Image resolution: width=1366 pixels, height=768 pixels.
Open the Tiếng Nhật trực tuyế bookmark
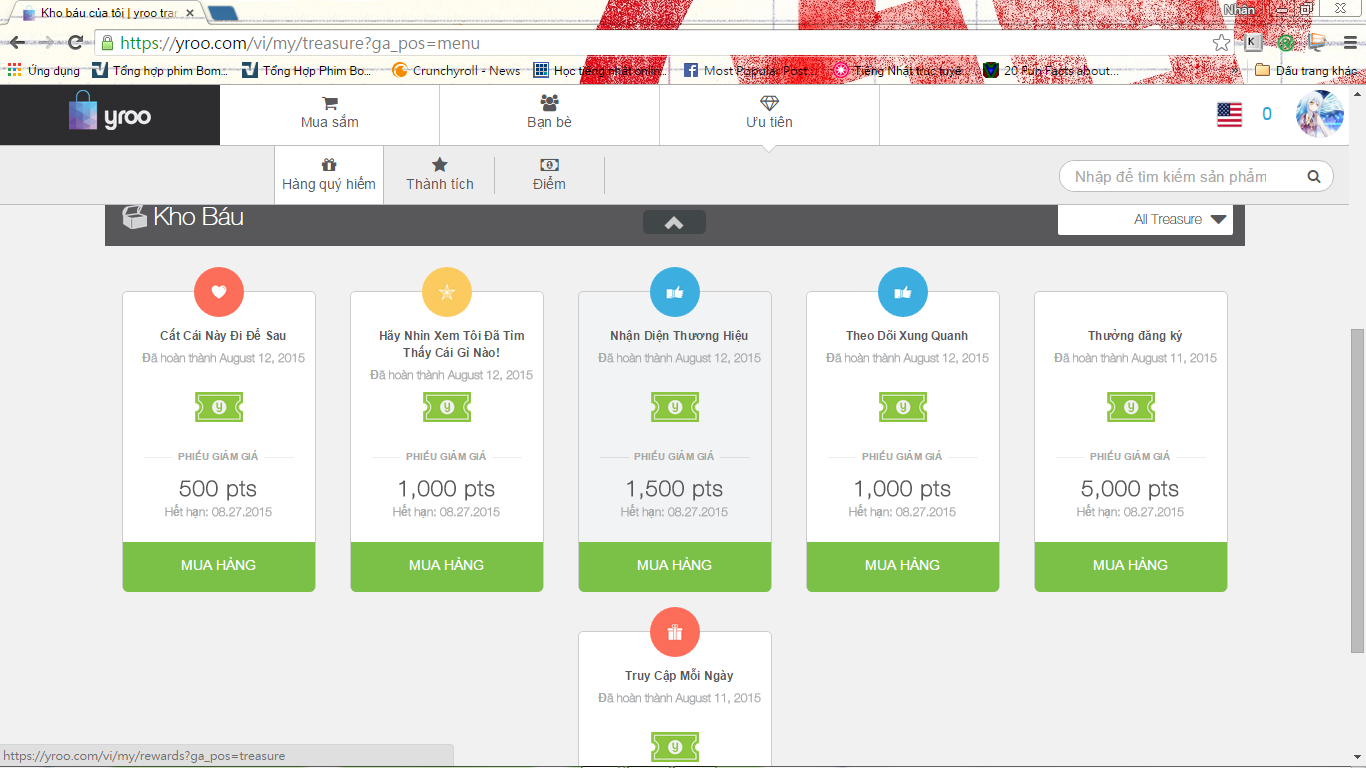898,71
